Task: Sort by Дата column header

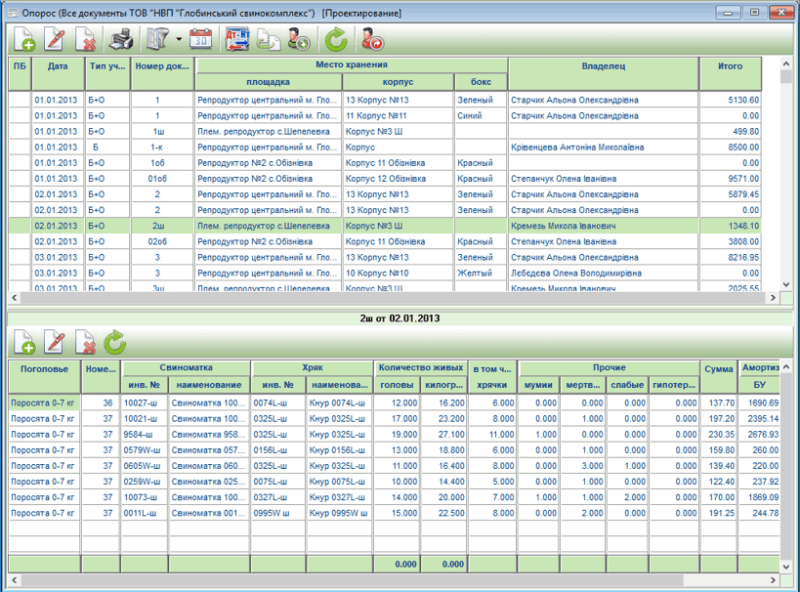Action: point(57,66)
